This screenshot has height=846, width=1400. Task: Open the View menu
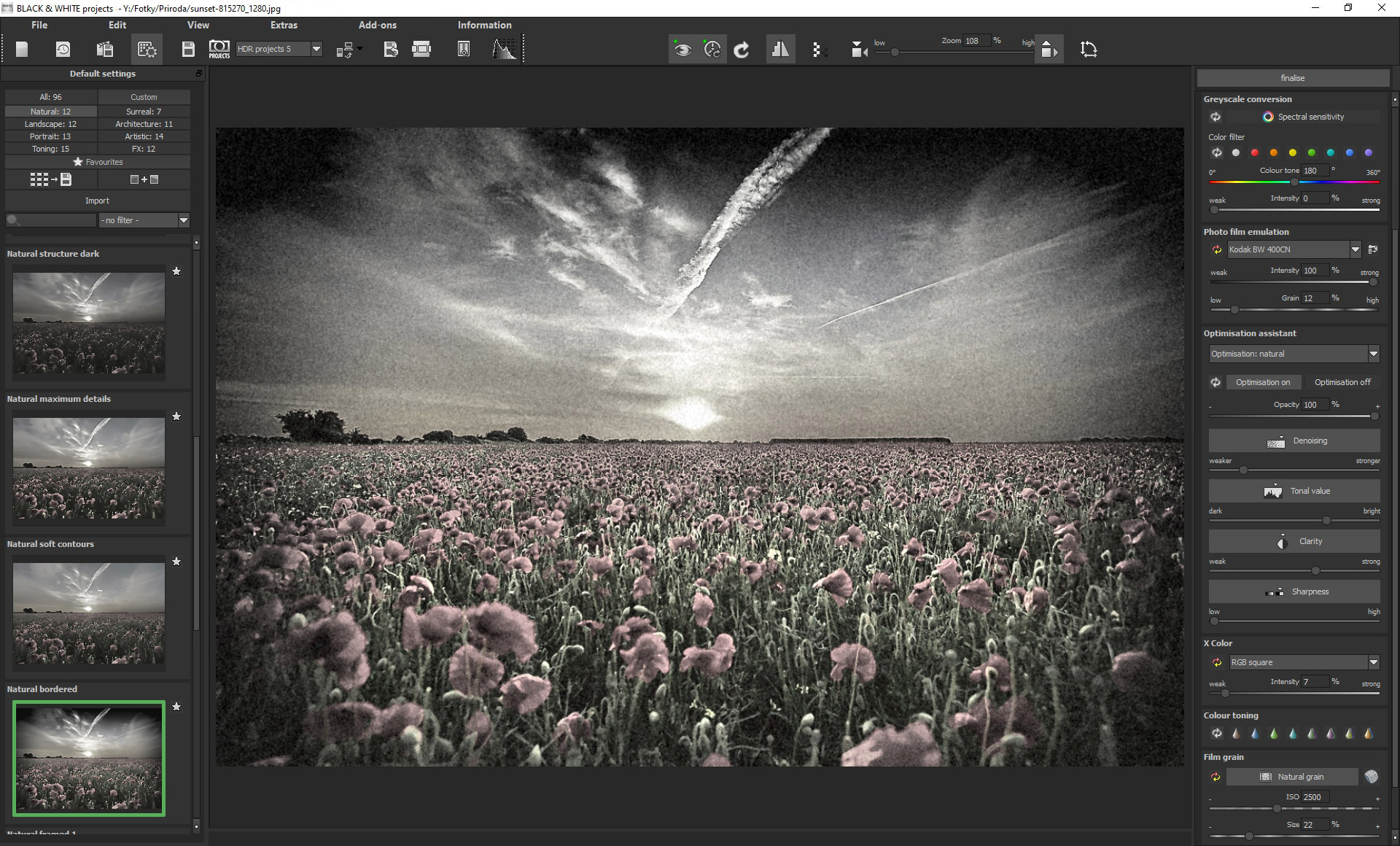[198, 25]
